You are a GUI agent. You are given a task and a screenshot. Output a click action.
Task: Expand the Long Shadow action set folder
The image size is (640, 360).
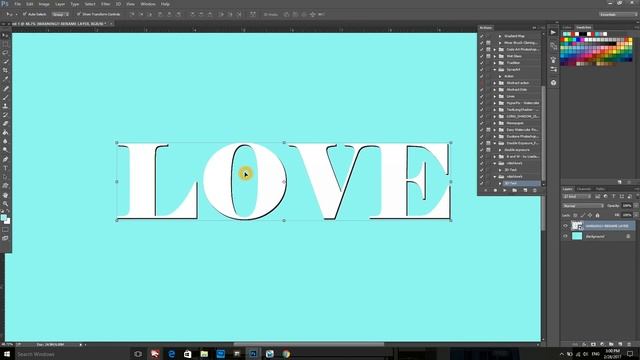pos(495,116)
